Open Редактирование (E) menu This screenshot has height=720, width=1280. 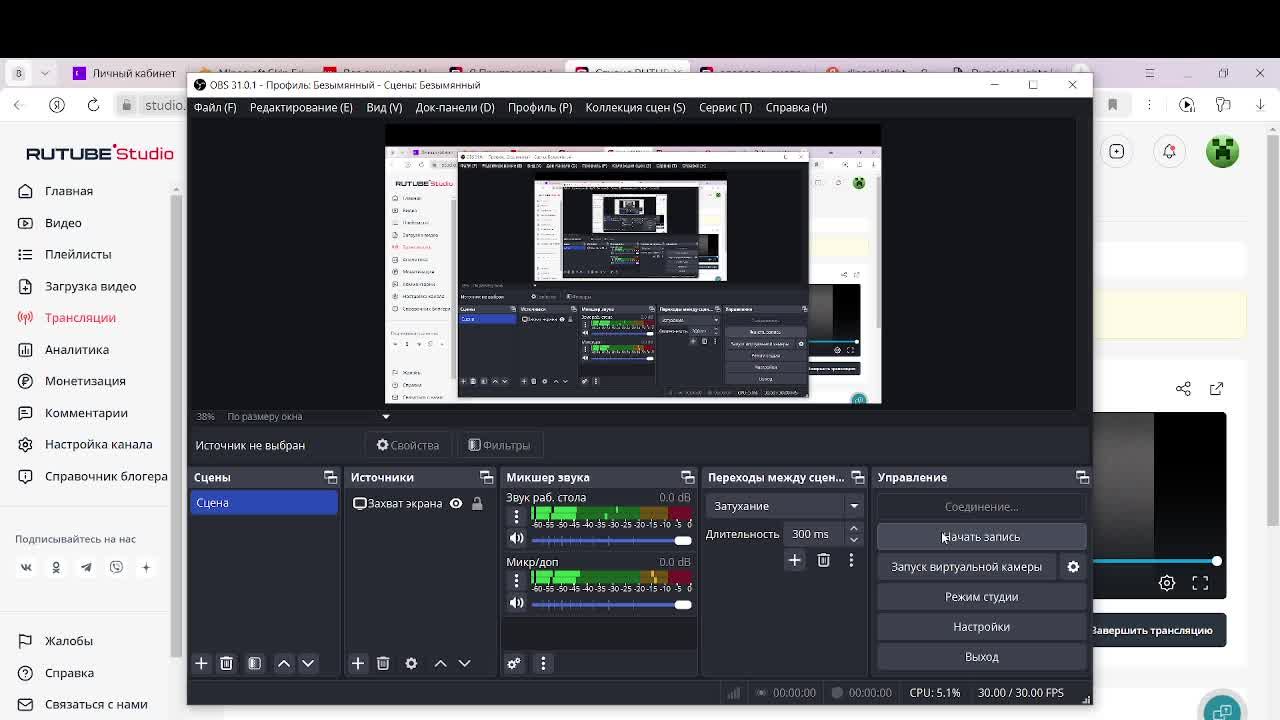click(301, 107)
